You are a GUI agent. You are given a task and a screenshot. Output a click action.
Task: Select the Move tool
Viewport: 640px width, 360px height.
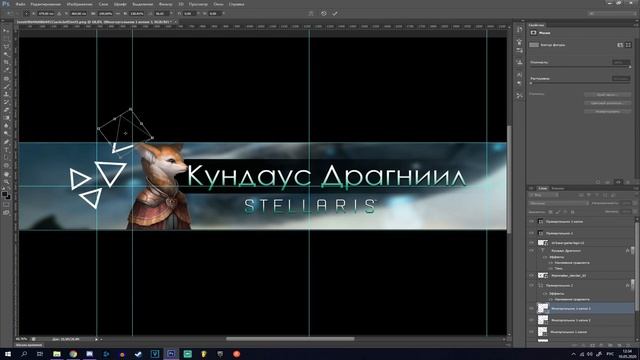pos(6,30)
